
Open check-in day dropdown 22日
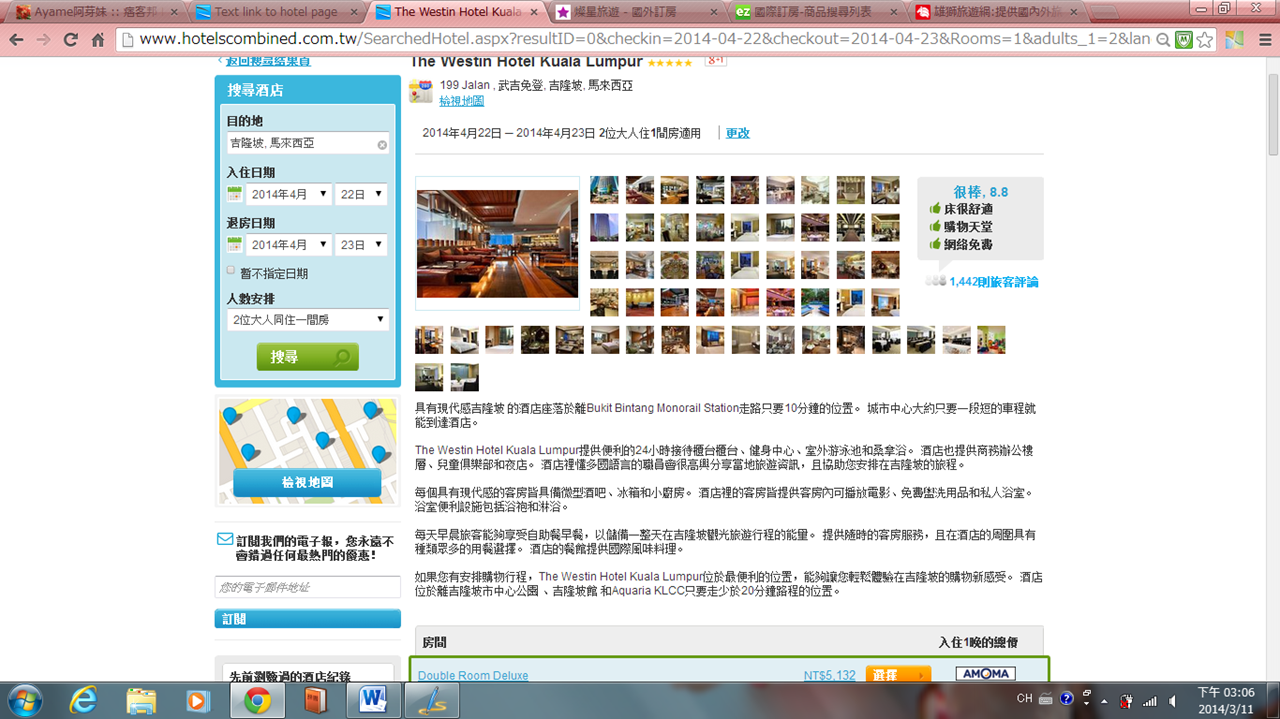coord(361,194)
